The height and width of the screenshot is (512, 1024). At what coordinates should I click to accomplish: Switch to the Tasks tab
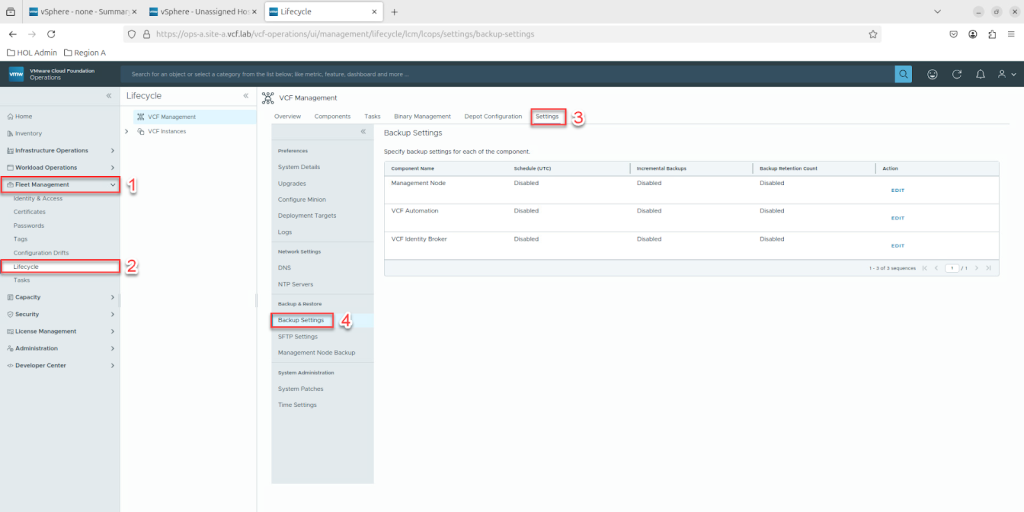click(372, 116)
